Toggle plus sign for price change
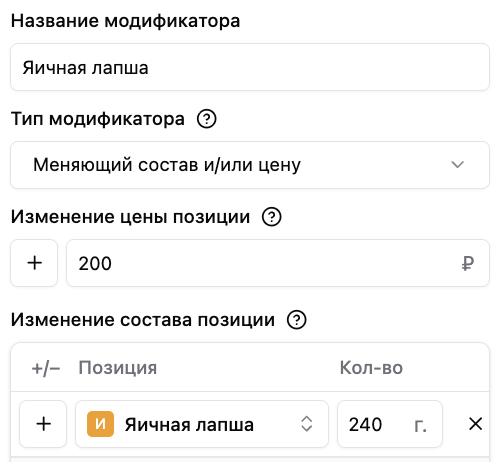498x462 pixels. pyautogui.click(x=34, y=263)
